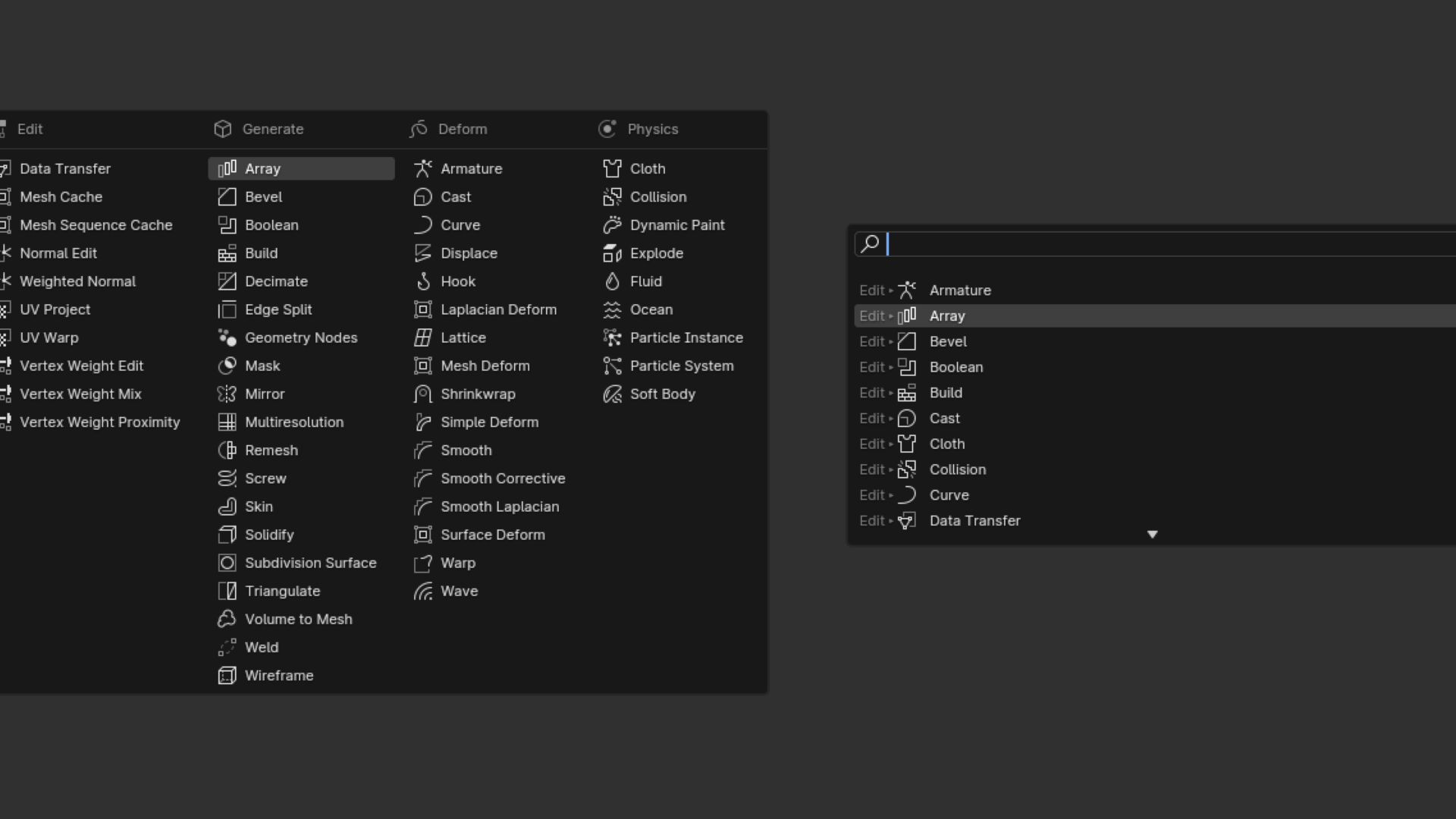Click the search text input field
This screenshot has height=819, width=1456.
(1155, 243)
